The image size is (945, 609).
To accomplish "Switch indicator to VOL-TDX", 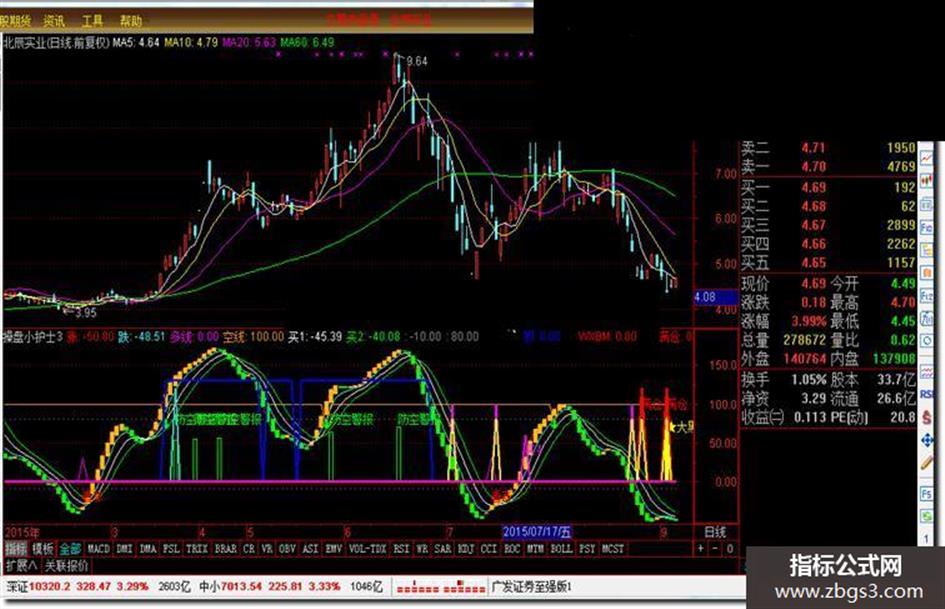I will click(x=368, y=549).
